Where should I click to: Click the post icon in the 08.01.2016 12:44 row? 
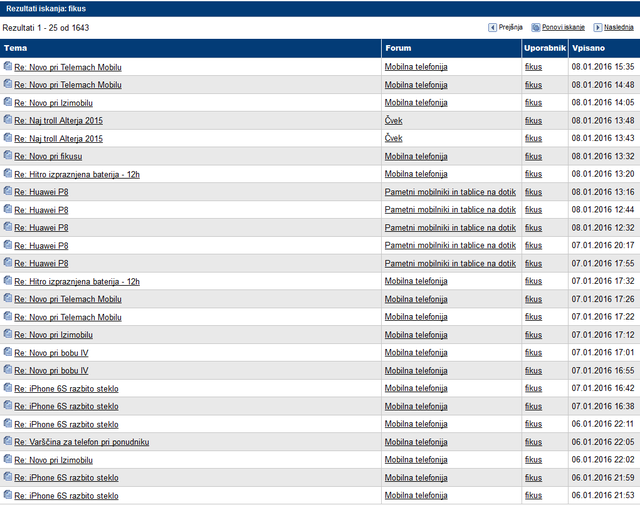pos(8,209)
